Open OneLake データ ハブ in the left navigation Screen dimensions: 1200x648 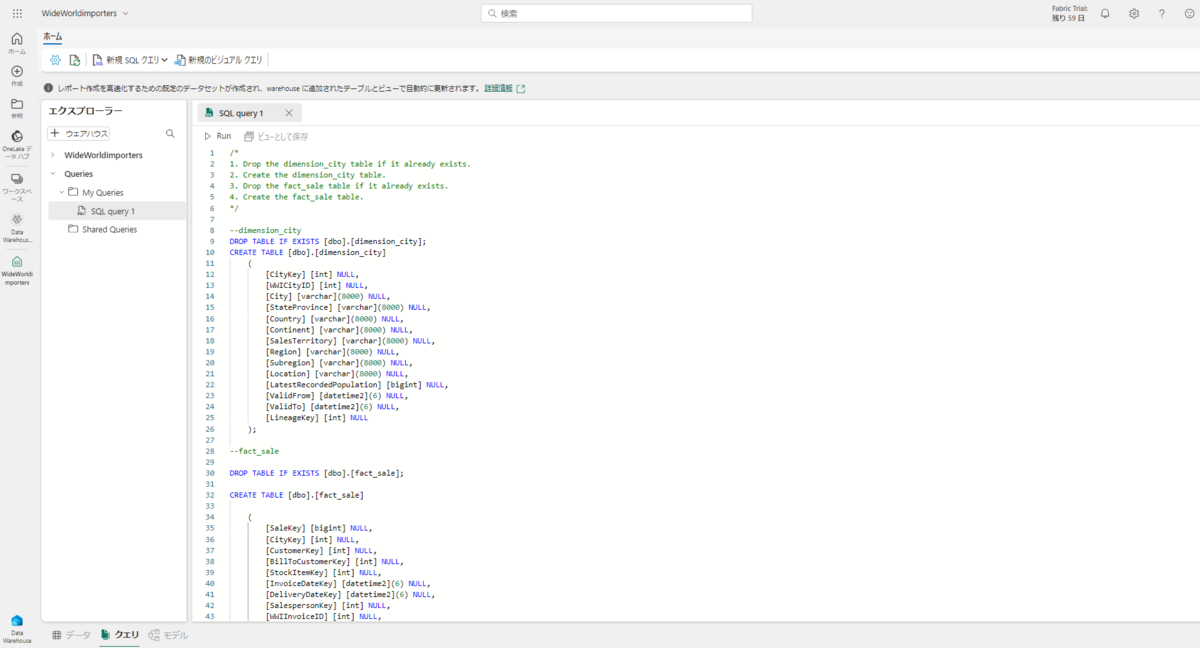coord(17,145)
